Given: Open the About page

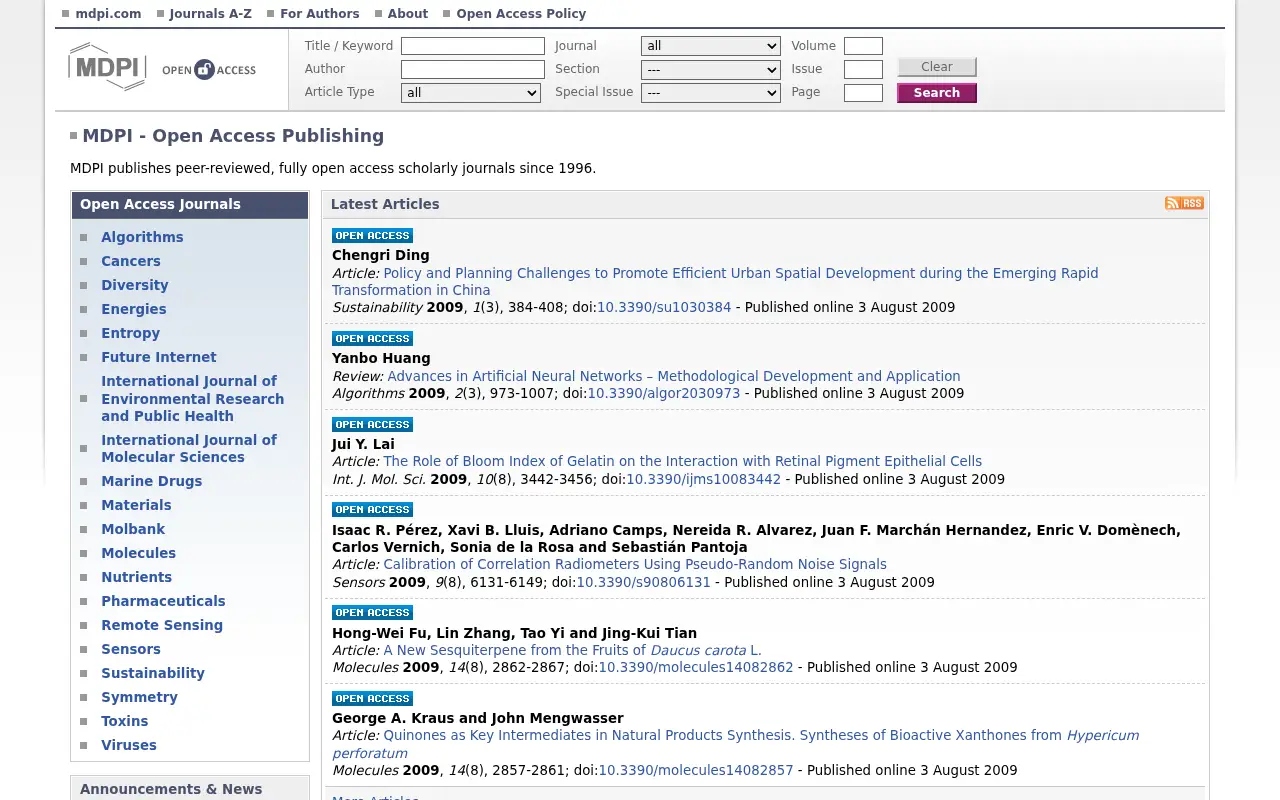Looking at the screenshot, I should [x=408, y=14].
